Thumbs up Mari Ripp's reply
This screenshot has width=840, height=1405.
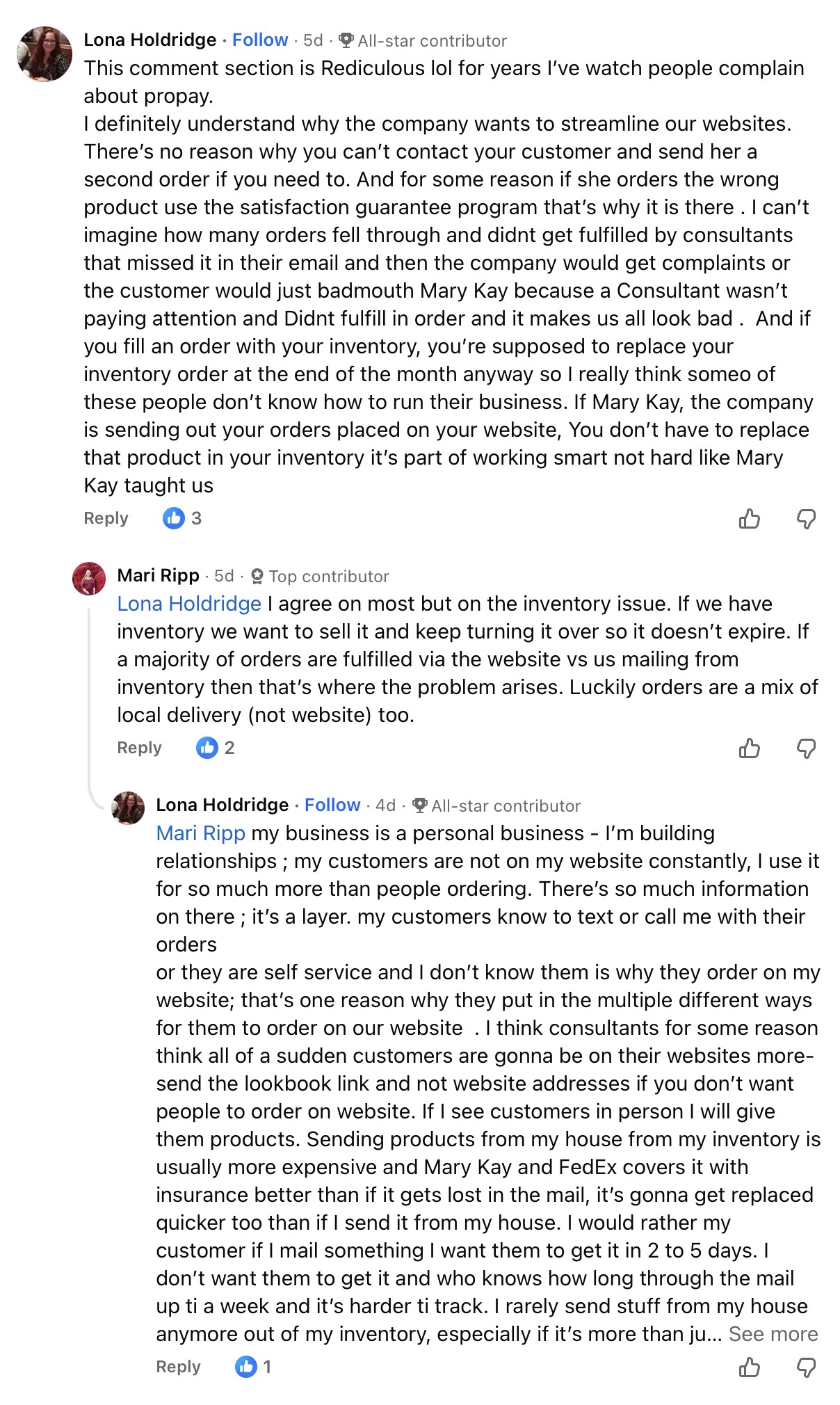749,748
